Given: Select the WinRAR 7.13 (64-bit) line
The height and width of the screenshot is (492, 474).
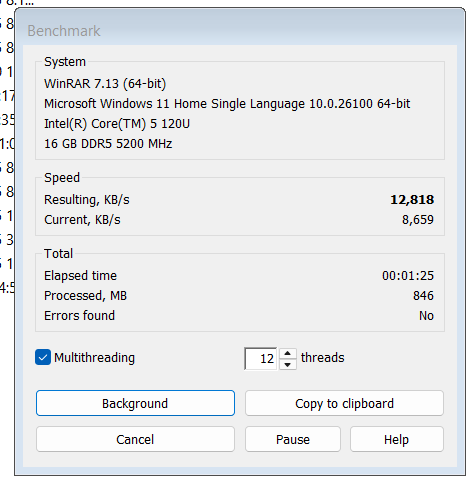Looking at the screenshot, I should 105,83.
